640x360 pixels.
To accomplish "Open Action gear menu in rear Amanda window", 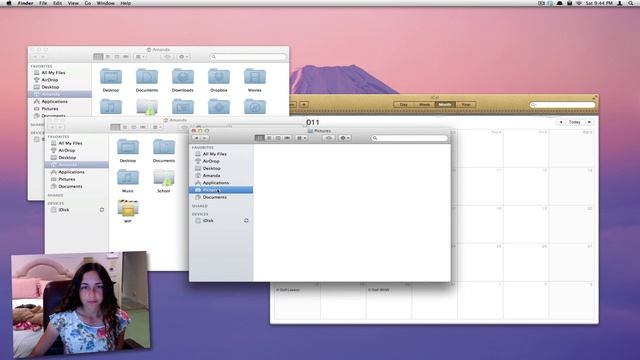I will point(183,57).
